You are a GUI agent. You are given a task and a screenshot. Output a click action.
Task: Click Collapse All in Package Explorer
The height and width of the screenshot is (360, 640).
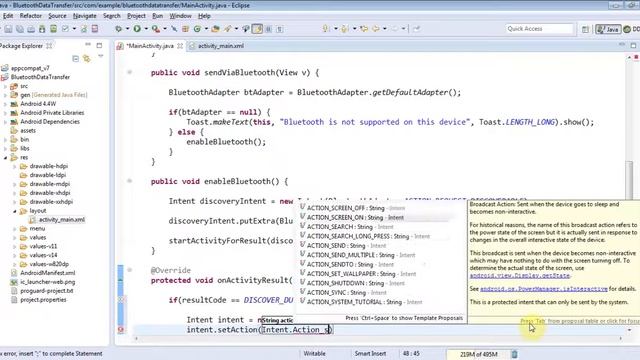click(76, 58)
